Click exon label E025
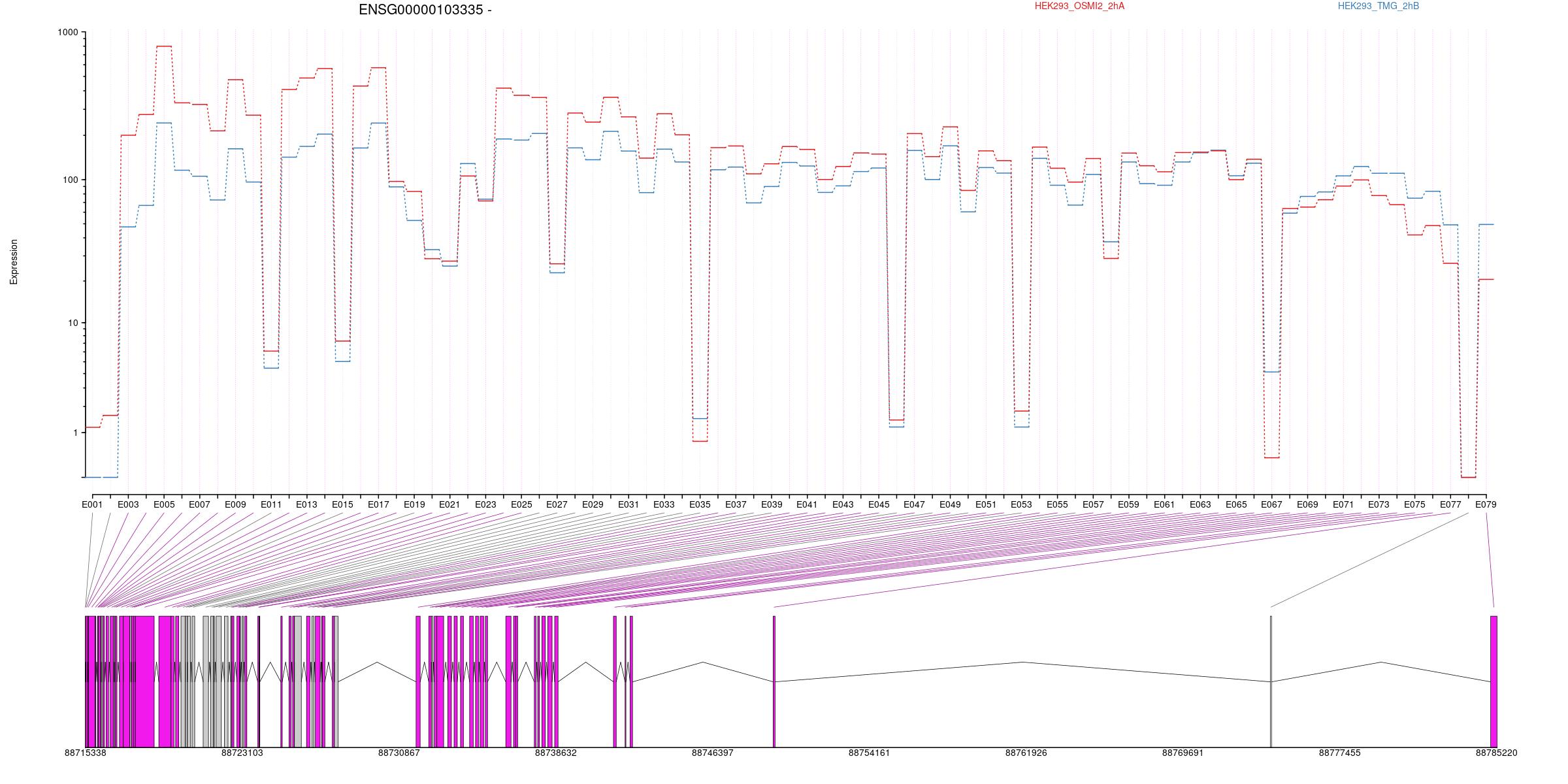The width and height of the screenshot is (1568, 784). [x=521, y=504]
